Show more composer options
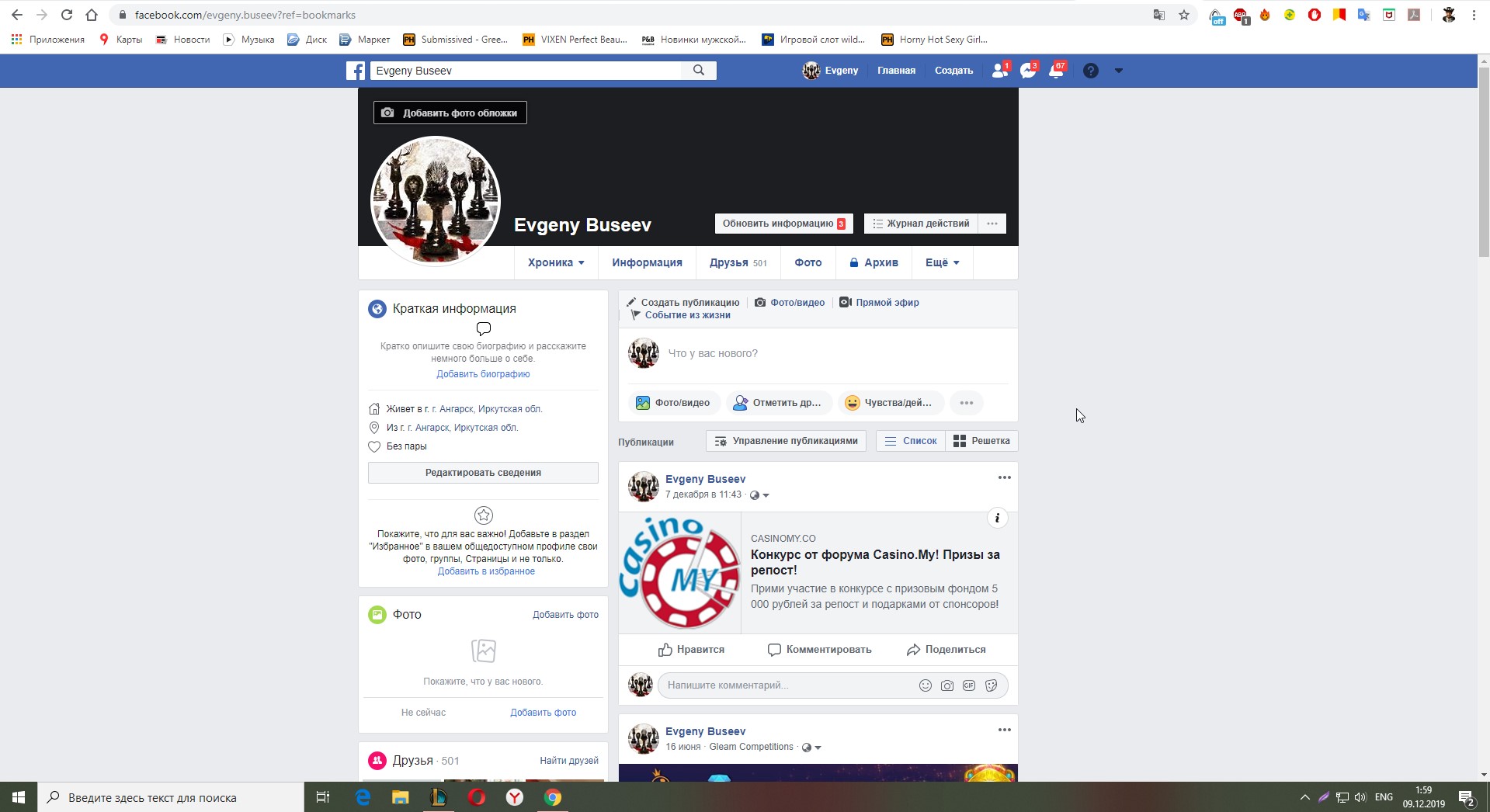 coord(967,403)
